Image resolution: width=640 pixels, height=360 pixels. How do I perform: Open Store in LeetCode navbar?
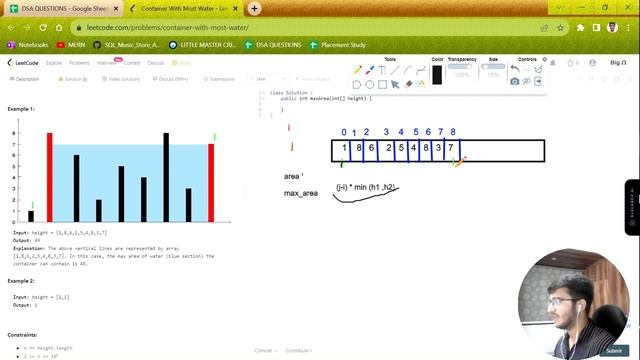[181, 63]
